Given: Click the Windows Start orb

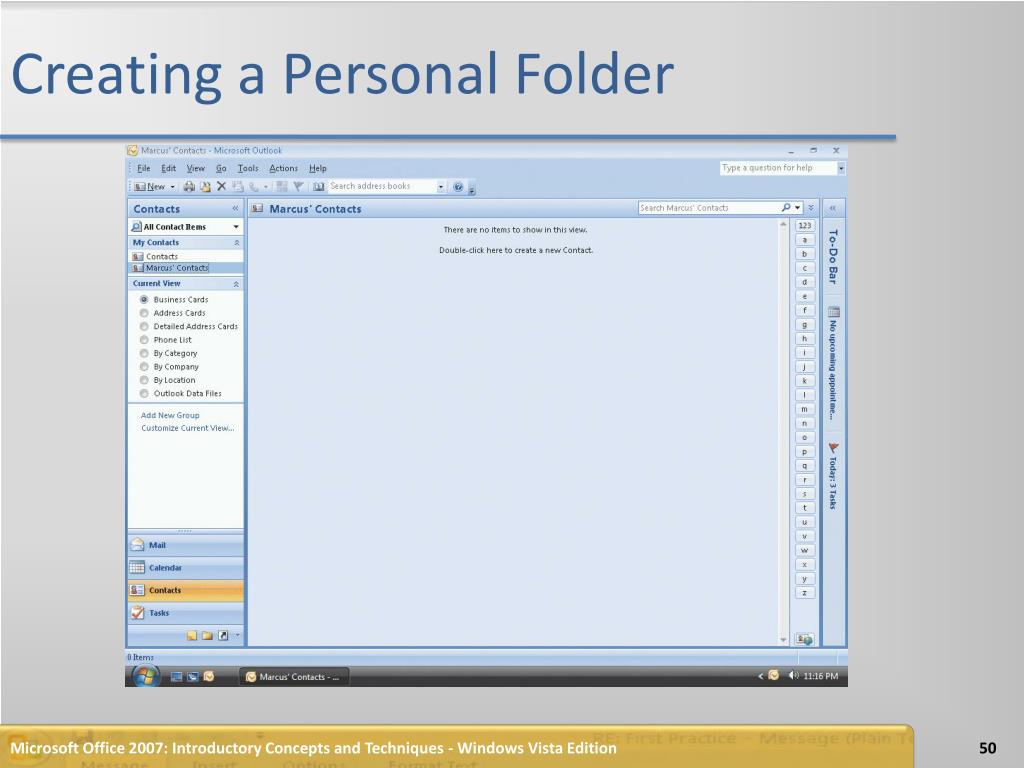Looking at the screenshot, I should click(146, 677).
